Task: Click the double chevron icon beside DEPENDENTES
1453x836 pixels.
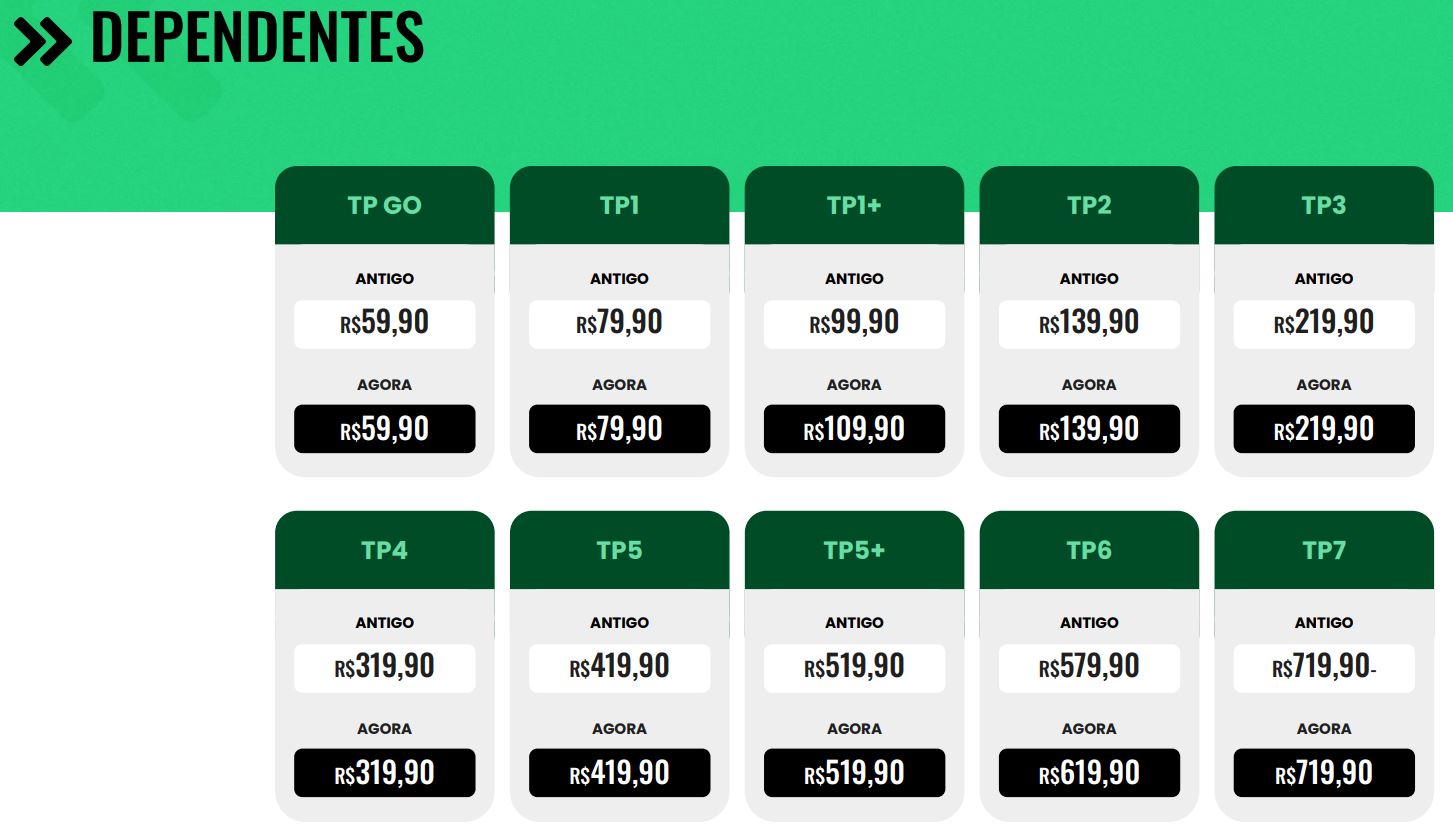Action: (43, 42)
